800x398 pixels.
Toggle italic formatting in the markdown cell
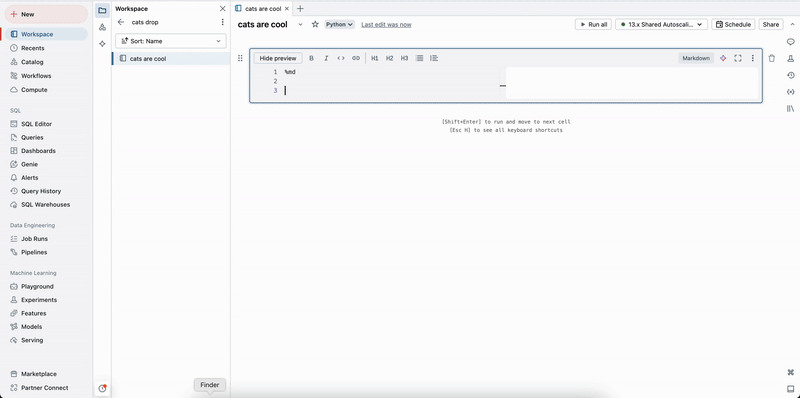[326, 58]
